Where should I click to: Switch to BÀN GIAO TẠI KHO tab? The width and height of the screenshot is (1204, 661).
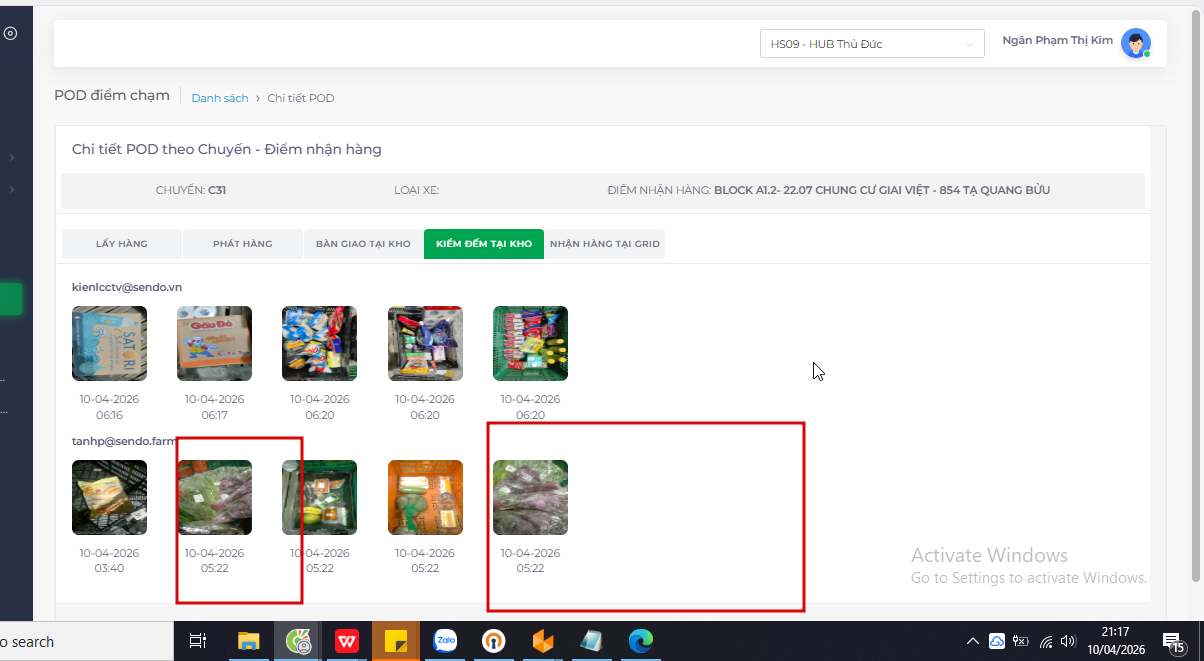point(363,244)
